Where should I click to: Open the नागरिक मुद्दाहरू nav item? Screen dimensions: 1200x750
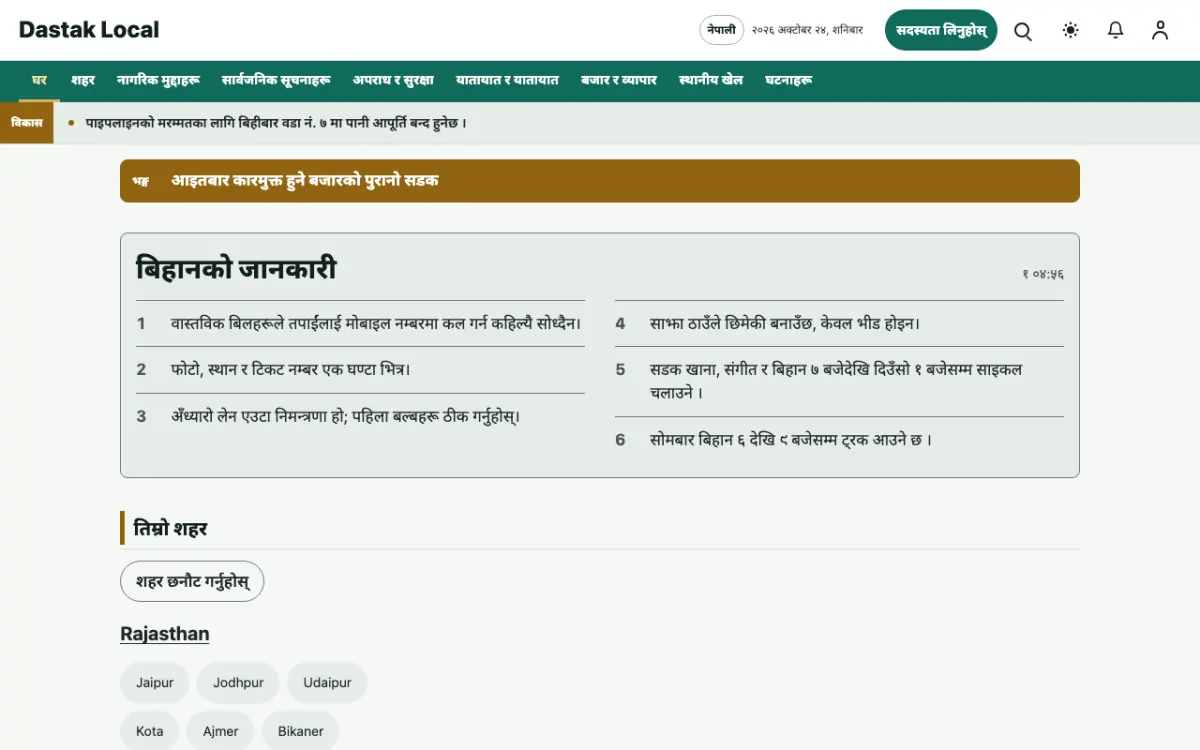coord(158,80)
